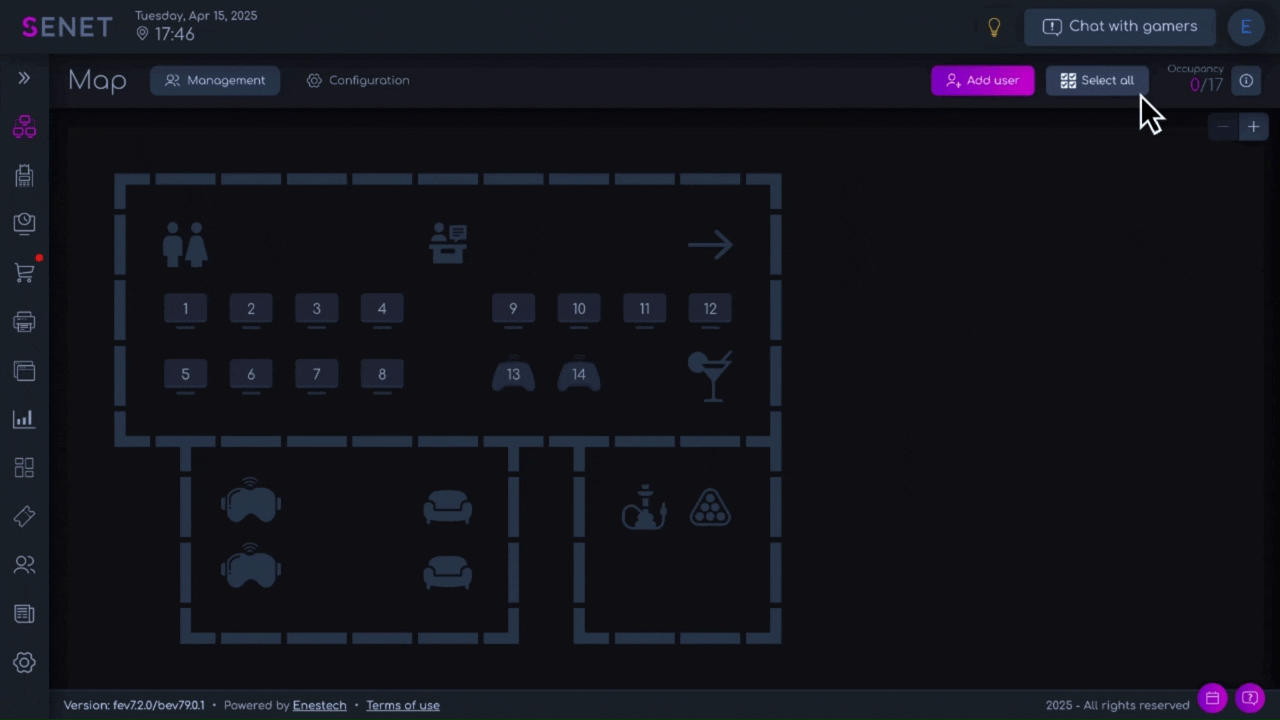This screenshot has height=720, width=1280.
Task: Open the user profile avatar menu
Action: tap(1246, 27)
